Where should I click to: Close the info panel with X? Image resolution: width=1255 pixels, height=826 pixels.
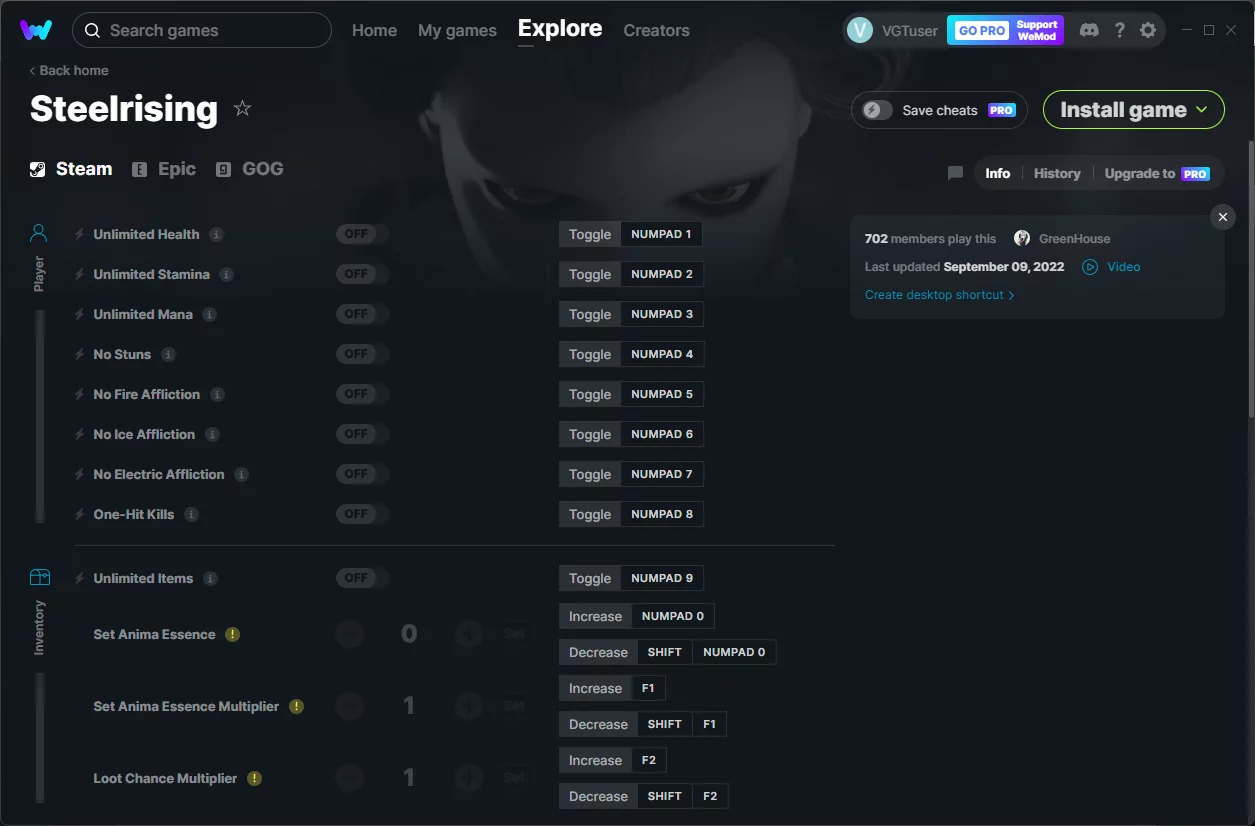[1222, 217]
